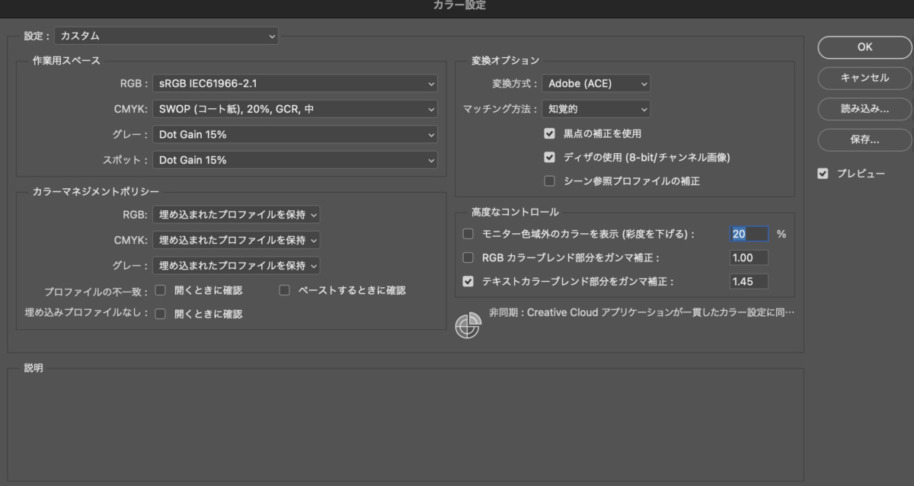The width and height of the screenshot is (914, 486).
Task: Toggle ディザの使用 (8-bit/チャンネル画像) checkbox
Action: pos(549,157)
